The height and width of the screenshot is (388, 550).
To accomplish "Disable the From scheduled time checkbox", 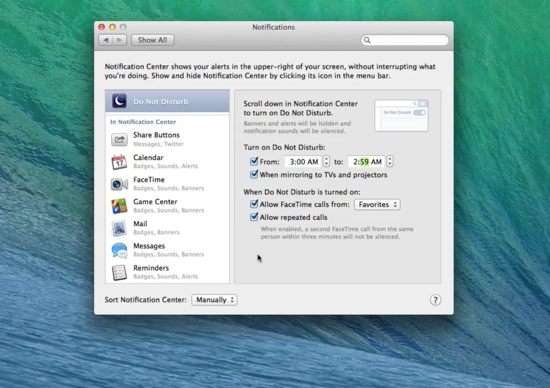I will click(254, 161).
